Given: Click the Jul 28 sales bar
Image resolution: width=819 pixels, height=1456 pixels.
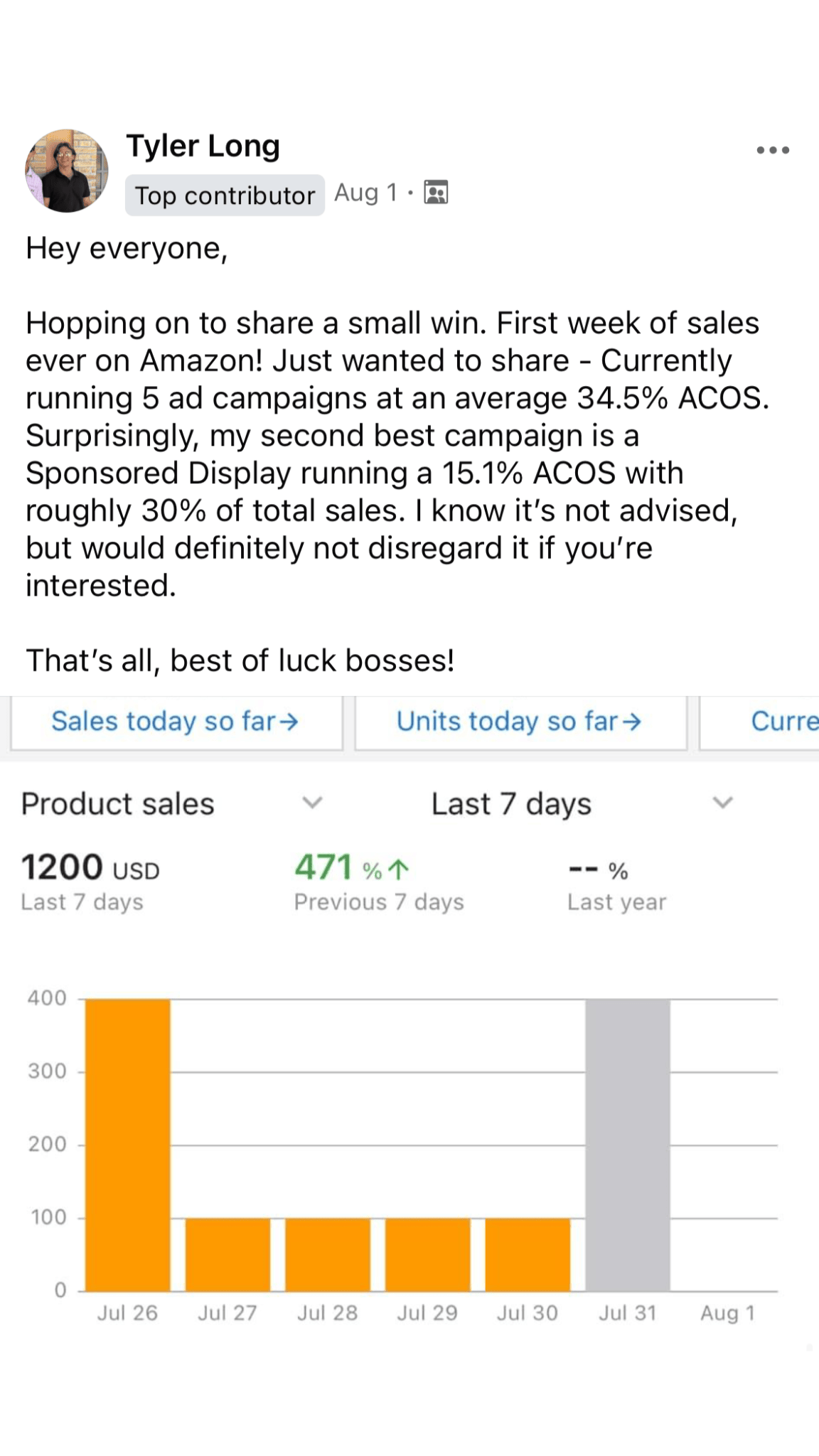Looking at the screenshot, I should click(x=328, y=1254).
